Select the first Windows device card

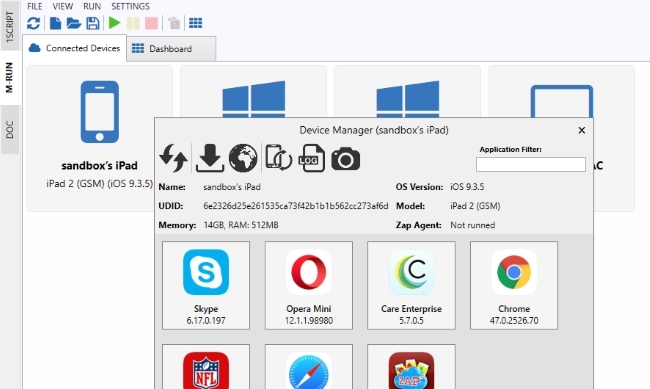pyautogui.click(x=253, y=92)
